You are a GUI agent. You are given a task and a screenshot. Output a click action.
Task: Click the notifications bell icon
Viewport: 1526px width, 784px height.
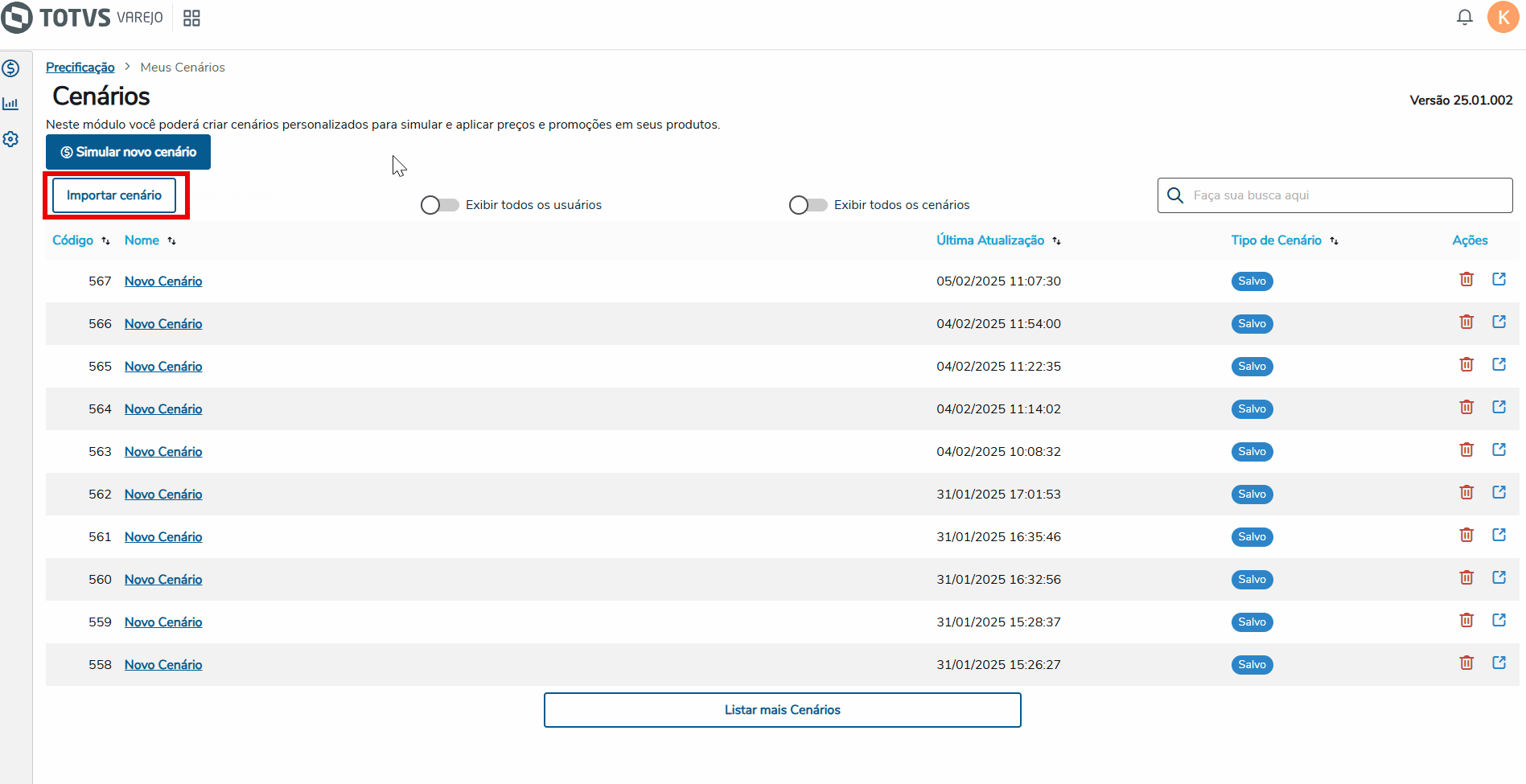coord(1464,17)
